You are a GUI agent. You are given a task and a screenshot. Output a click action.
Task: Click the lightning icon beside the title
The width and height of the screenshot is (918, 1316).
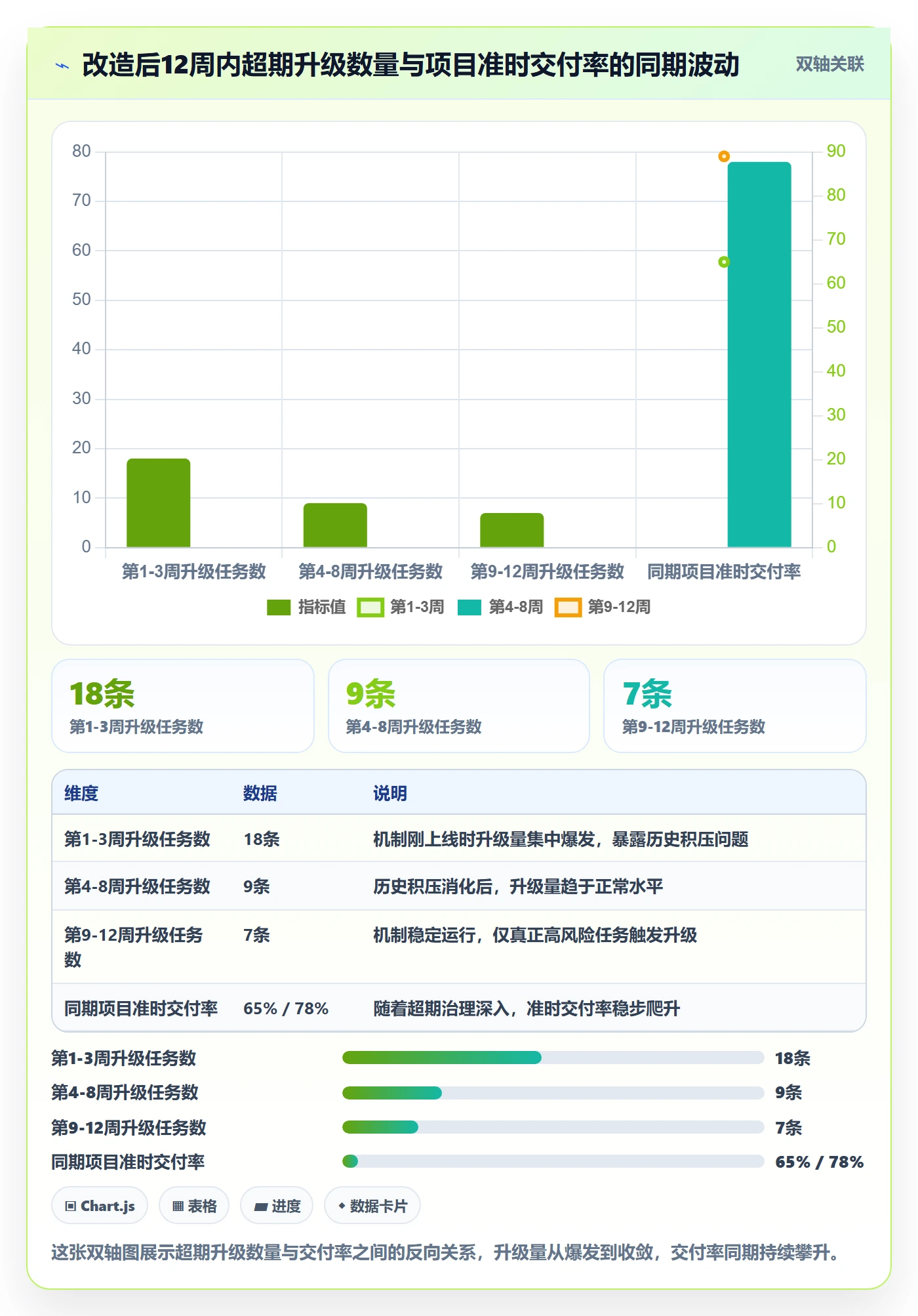pos(62,66)
